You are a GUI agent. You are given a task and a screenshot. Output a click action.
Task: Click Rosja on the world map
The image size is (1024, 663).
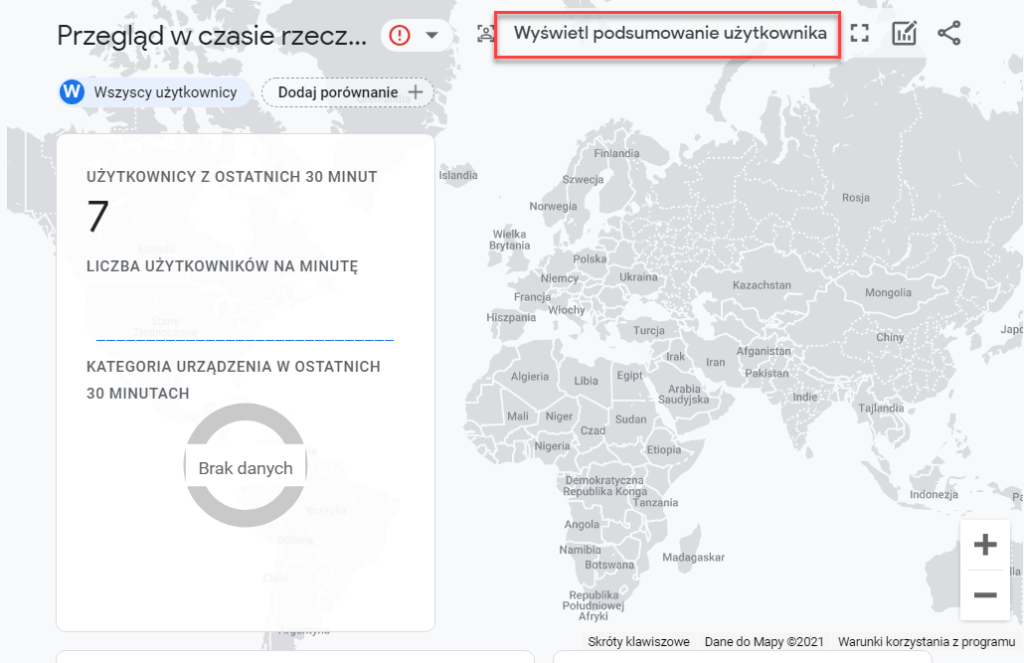click(x=856, y=198)
